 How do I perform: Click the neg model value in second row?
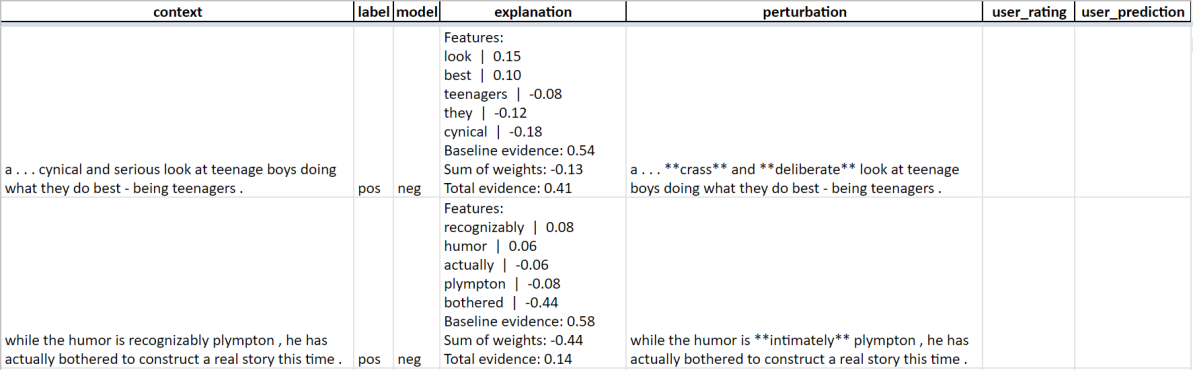[409, 359]
